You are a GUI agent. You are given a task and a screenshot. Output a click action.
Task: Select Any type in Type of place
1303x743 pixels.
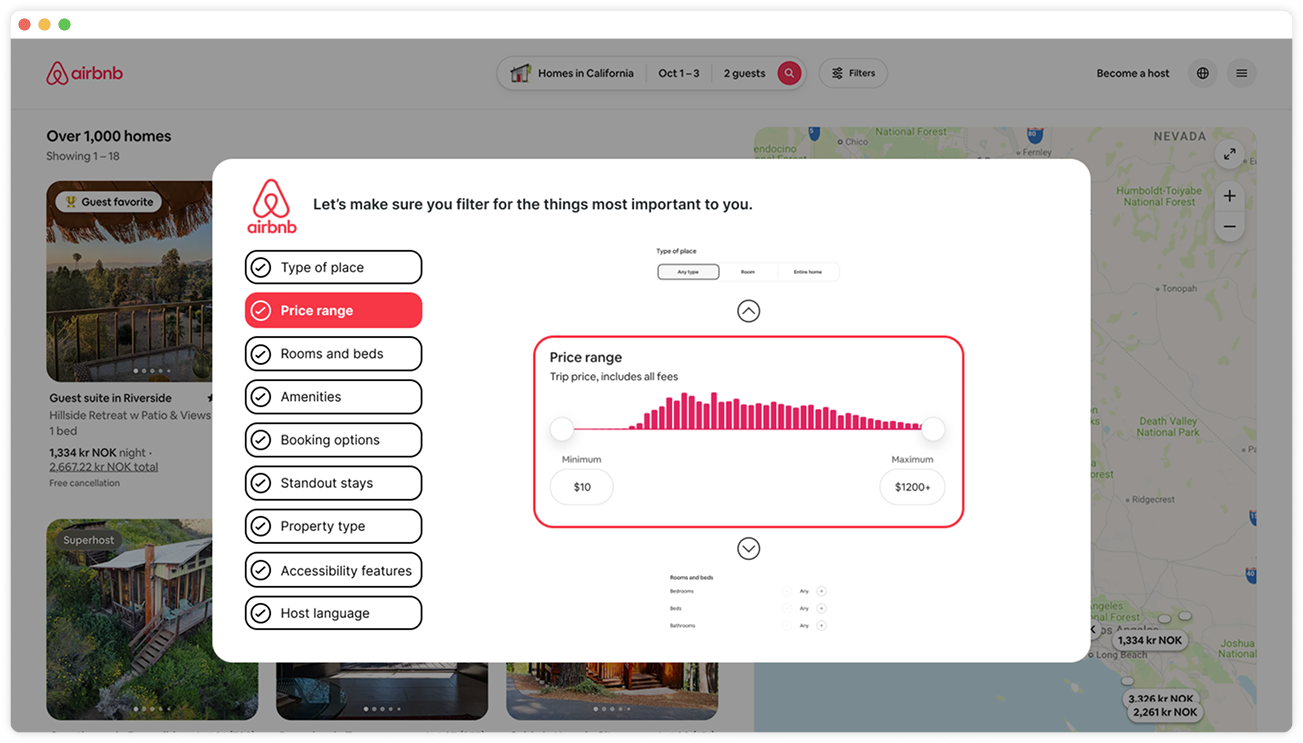(x=688, y=272)
